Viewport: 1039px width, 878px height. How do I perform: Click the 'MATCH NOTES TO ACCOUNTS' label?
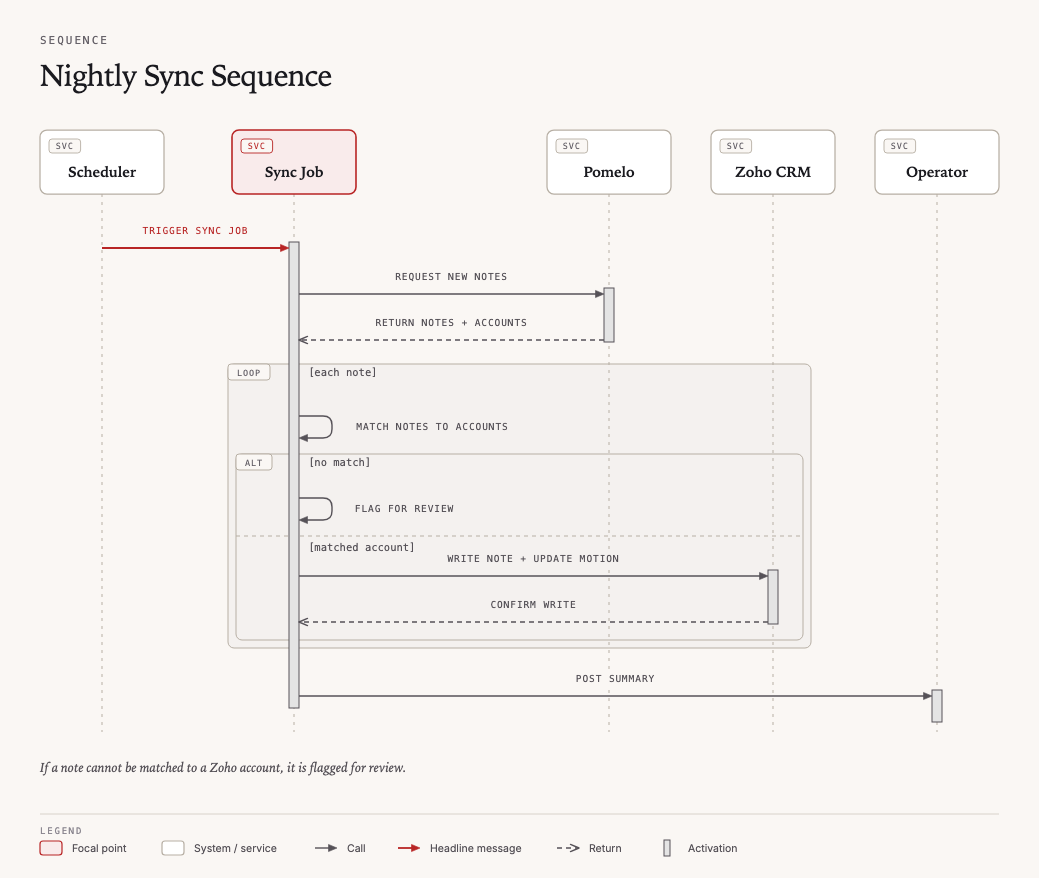point(432,427)
